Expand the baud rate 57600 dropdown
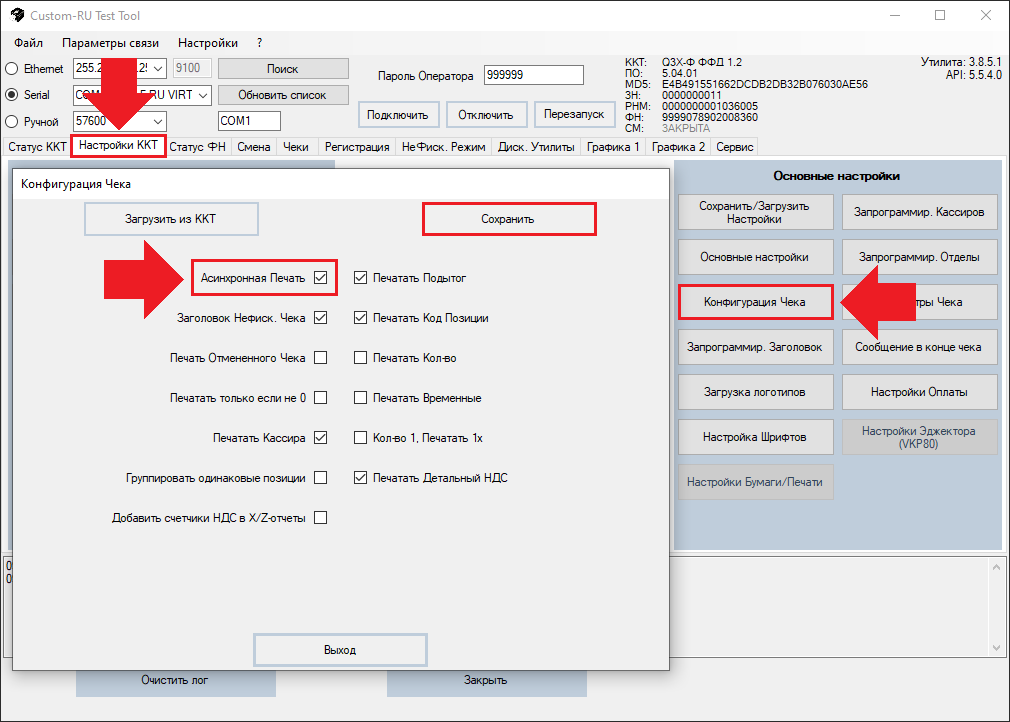1010x722 pixels. point(158,121)
